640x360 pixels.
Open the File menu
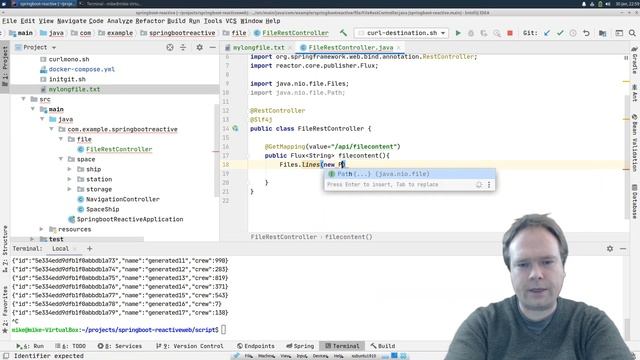(x=9, y=21)
